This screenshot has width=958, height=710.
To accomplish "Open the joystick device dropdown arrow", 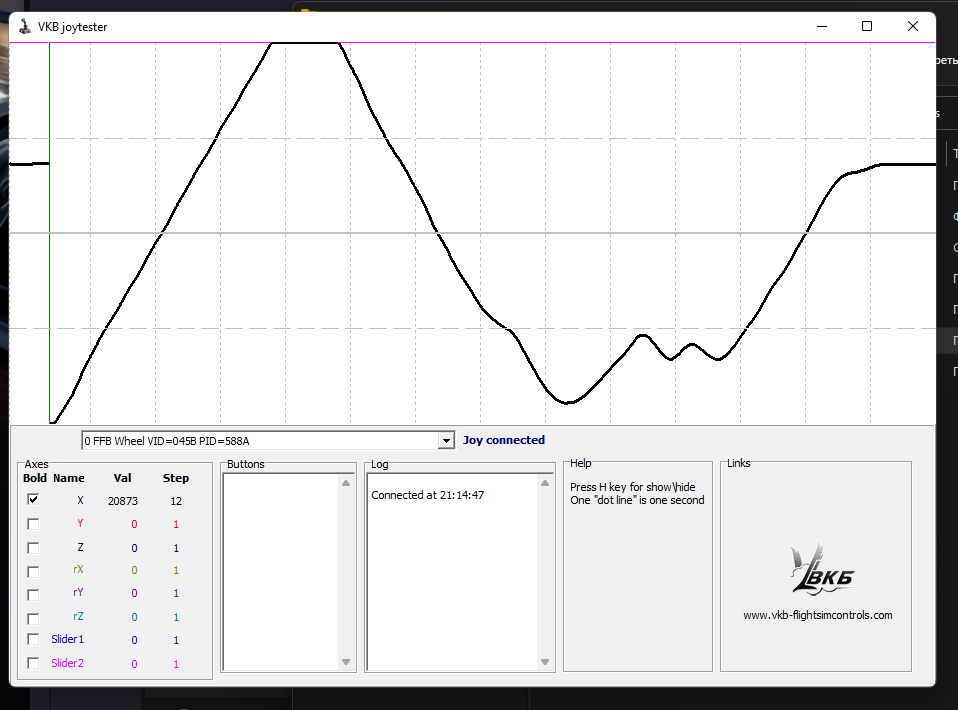I will point(446,441).
